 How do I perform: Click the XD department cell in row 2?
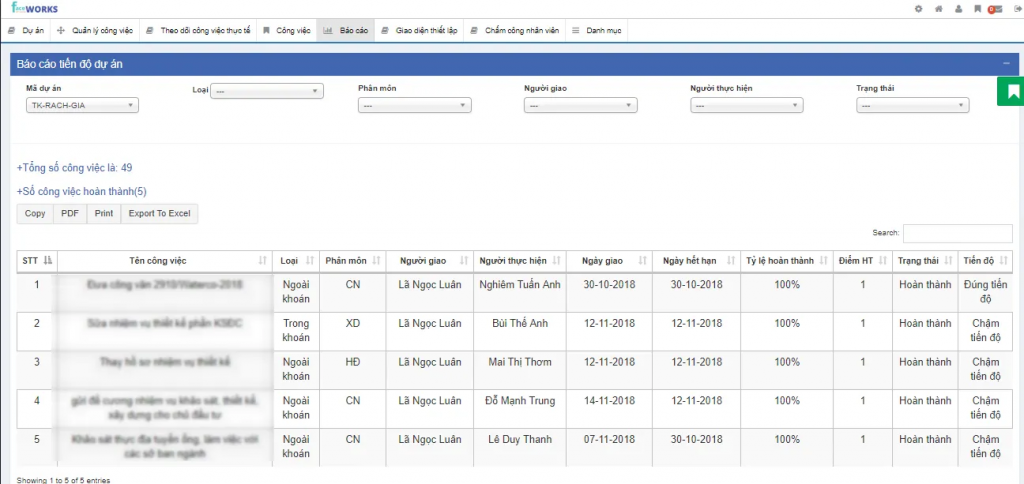[353, 332]
